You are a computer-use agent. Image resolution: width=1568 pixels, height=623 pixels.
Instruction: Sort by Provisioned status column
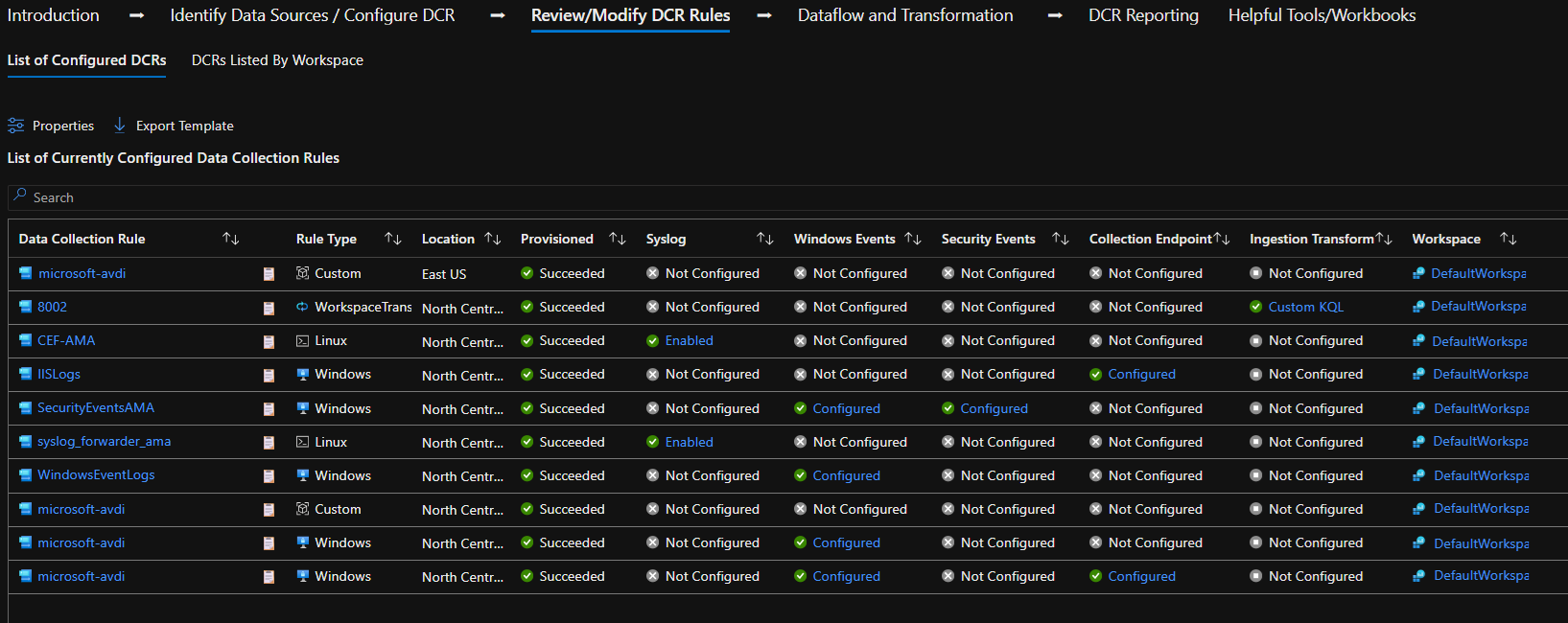click(x=618, y=239)
